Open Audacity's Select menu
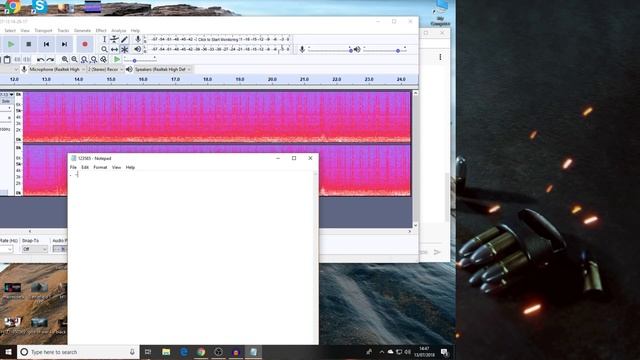640x360 pixels. coord(10,31)
